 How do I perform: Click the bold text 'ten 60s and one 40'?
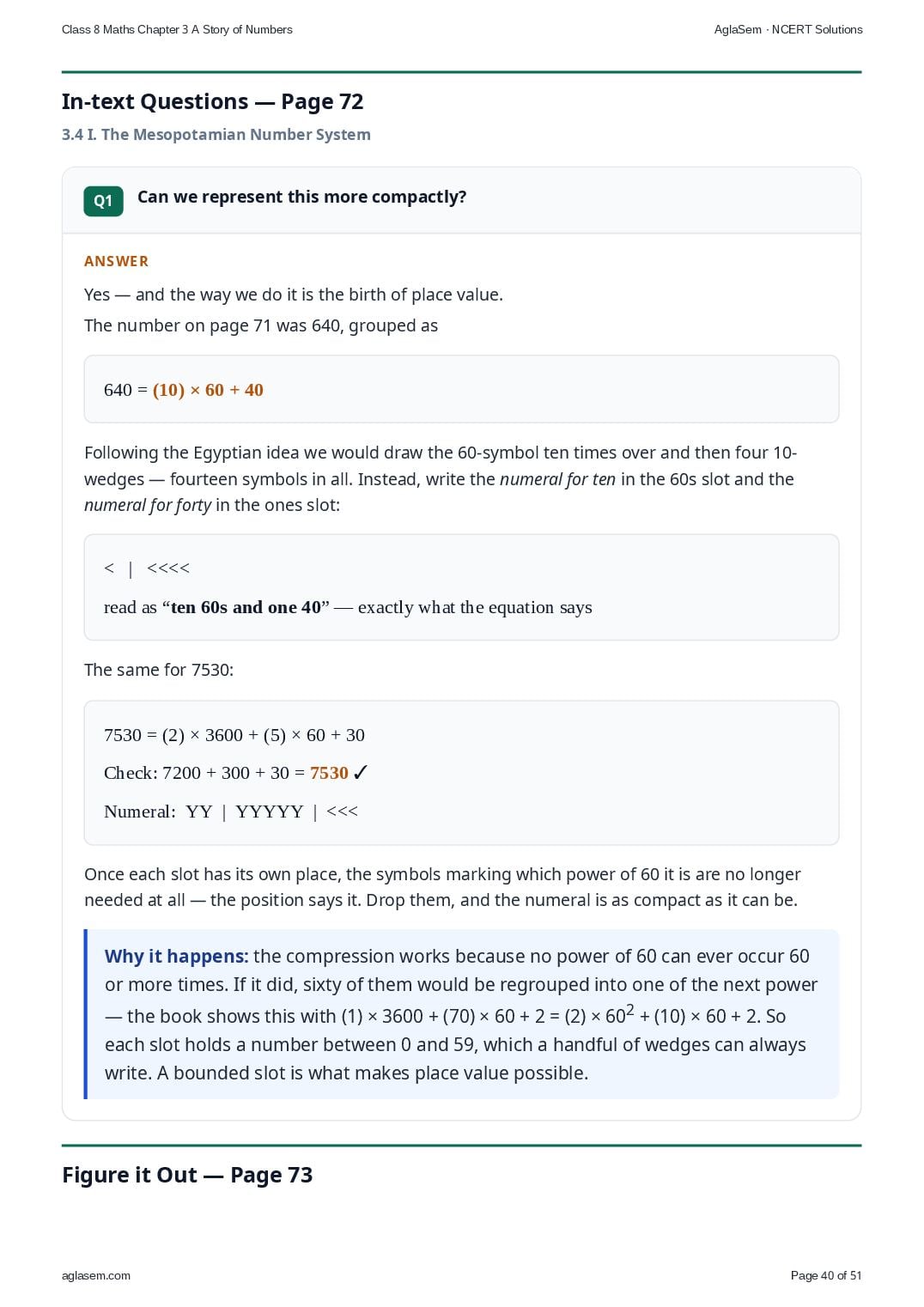point(246,607)
